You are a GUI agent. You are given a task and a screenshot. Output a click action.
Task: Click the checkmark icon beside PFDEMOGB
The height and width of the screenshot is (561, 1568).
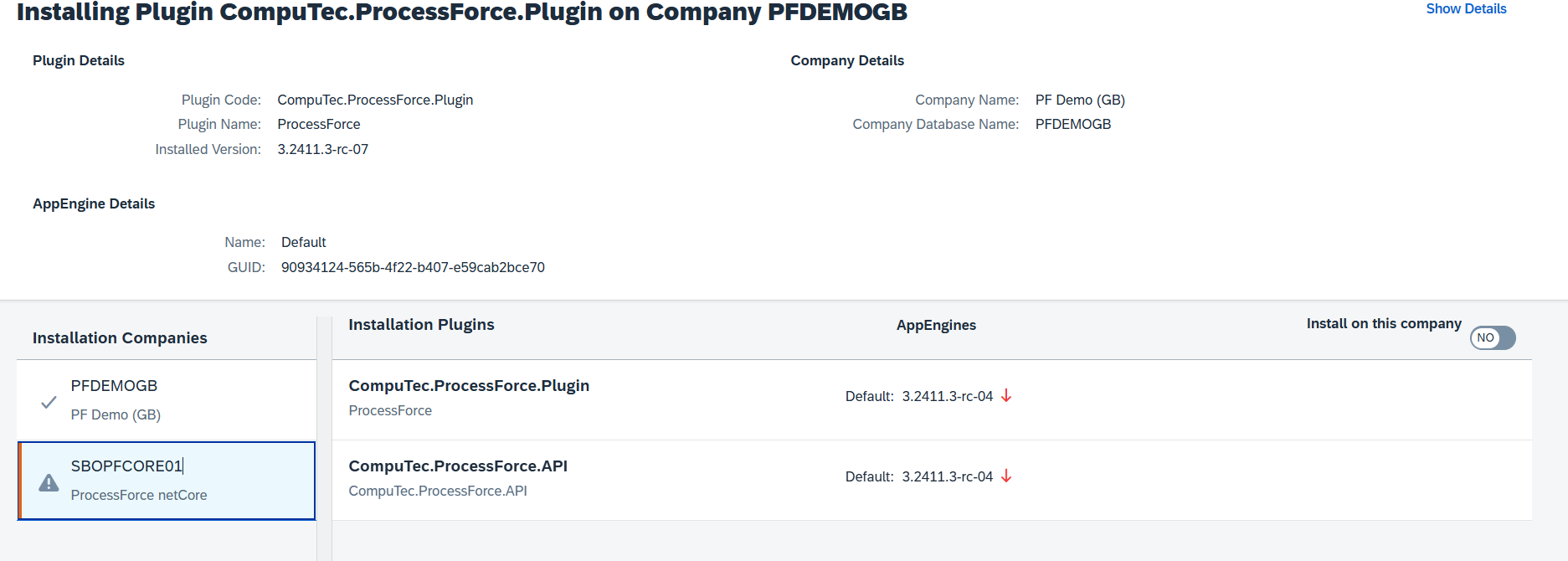point(49,402)
